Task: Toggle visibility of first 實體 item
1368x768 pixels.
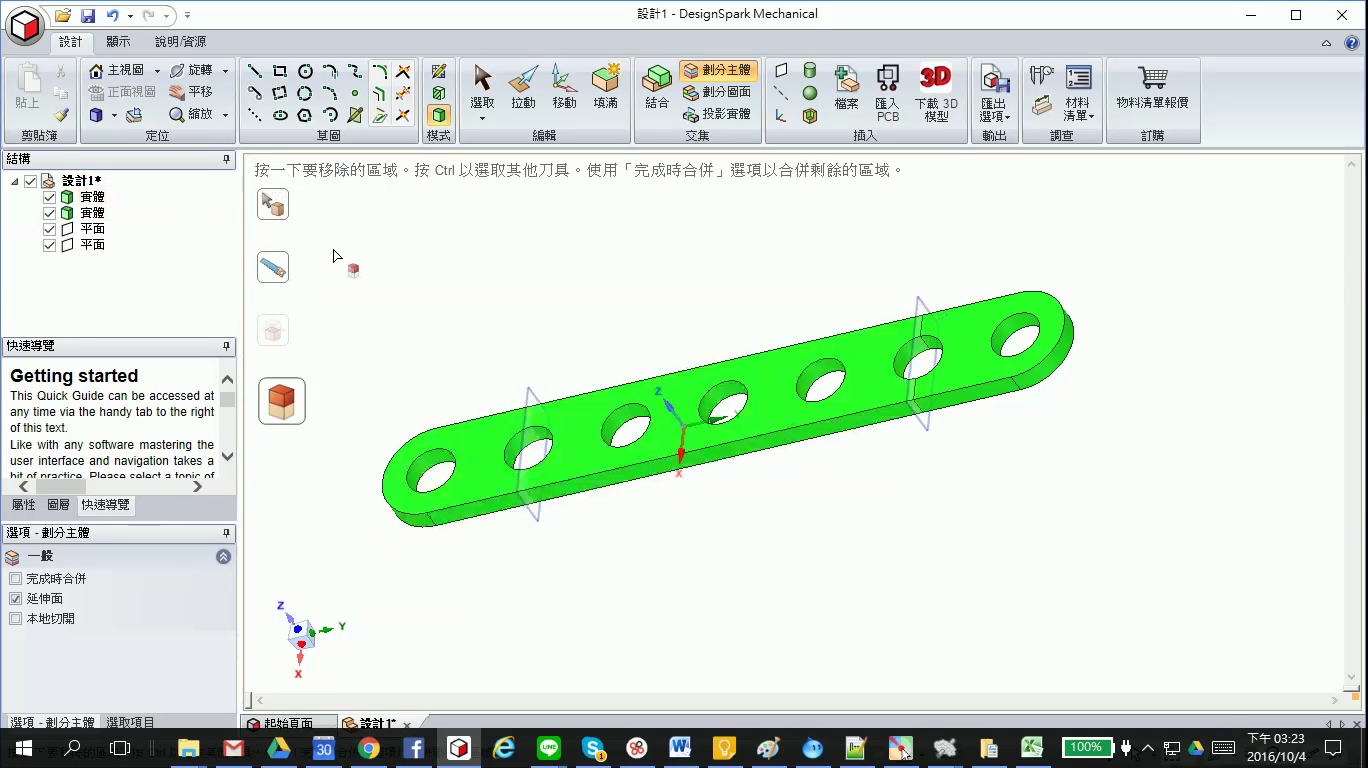Action: (x=50, y=197)
